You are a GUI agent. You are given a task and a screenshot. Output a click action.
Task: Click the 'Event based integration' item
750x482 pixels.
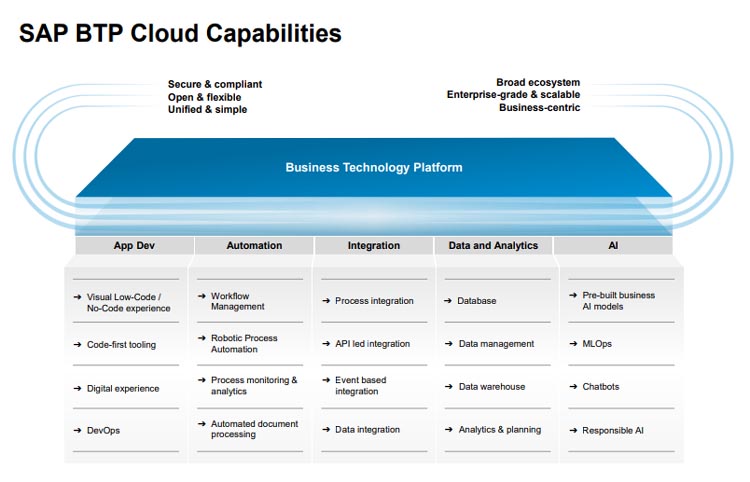[360, 385]
